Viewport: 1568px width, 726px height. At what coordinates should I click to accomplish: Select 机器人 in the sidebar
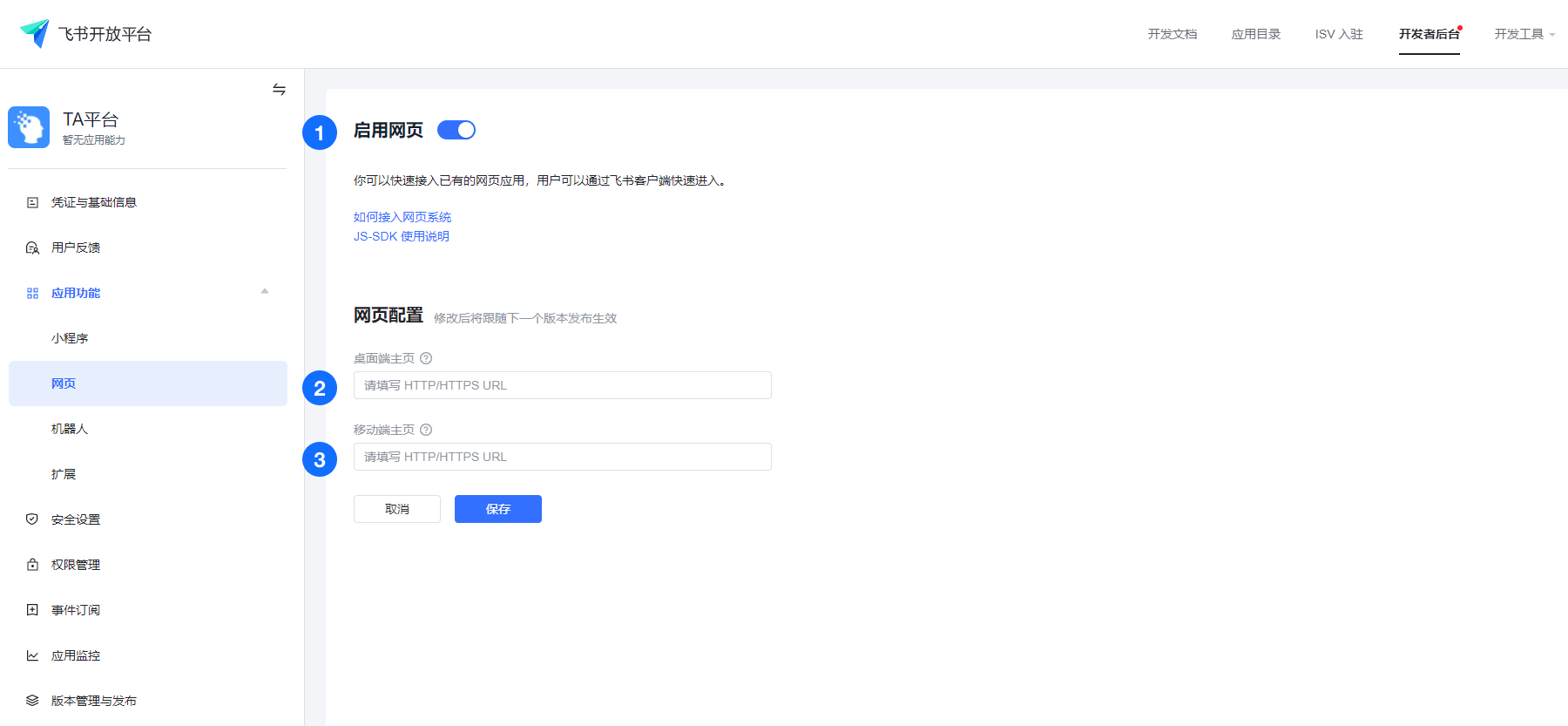pyautogui.click(x=70, y=429)
